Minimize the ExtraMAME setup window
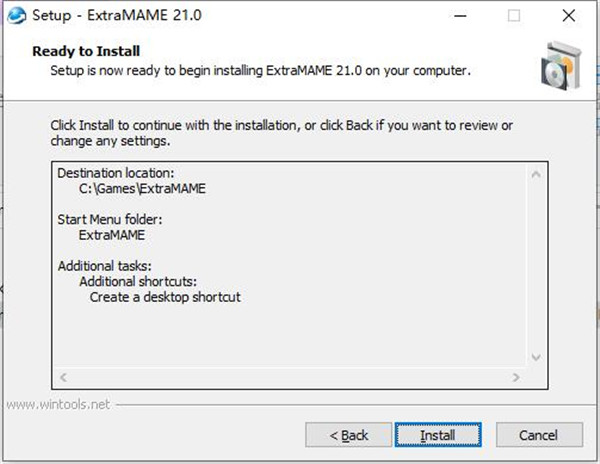This screenshot has width=600, height=464. click(460, 16)
